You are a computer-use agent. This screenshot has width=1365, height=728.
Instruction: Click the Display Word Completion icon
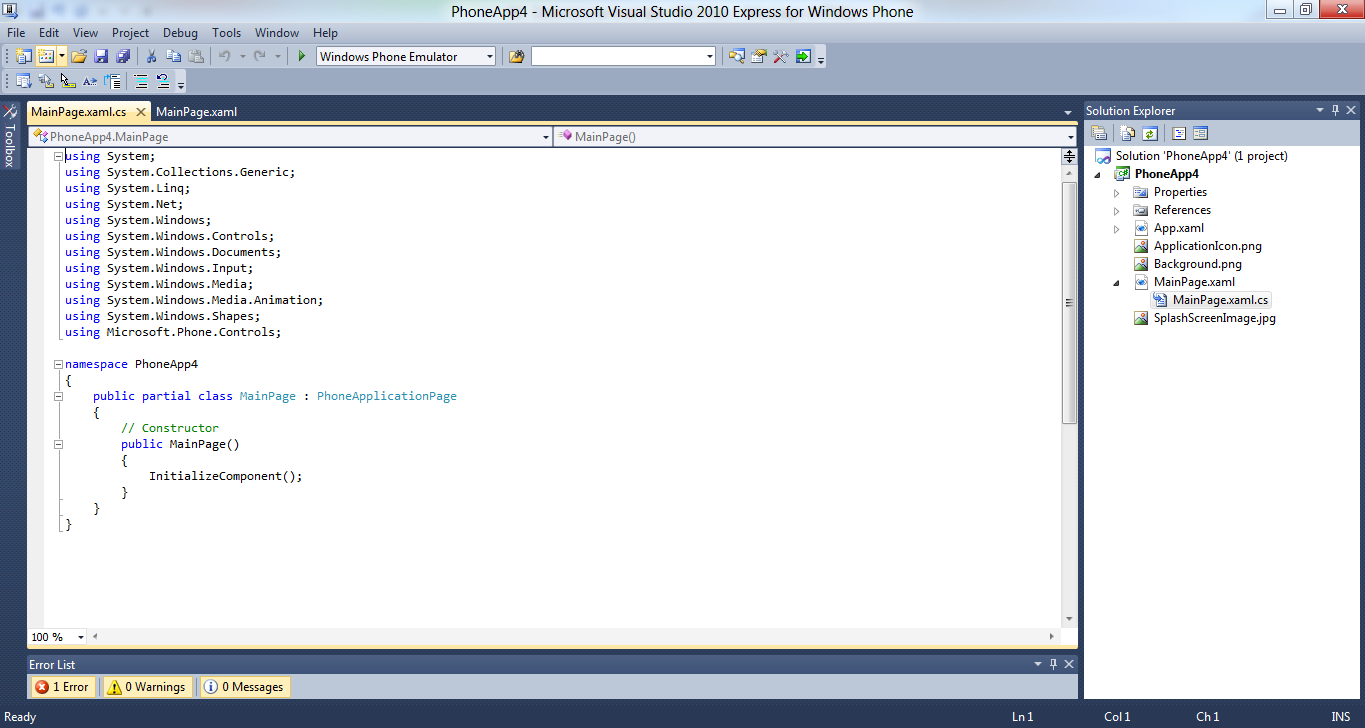[90, 82]
